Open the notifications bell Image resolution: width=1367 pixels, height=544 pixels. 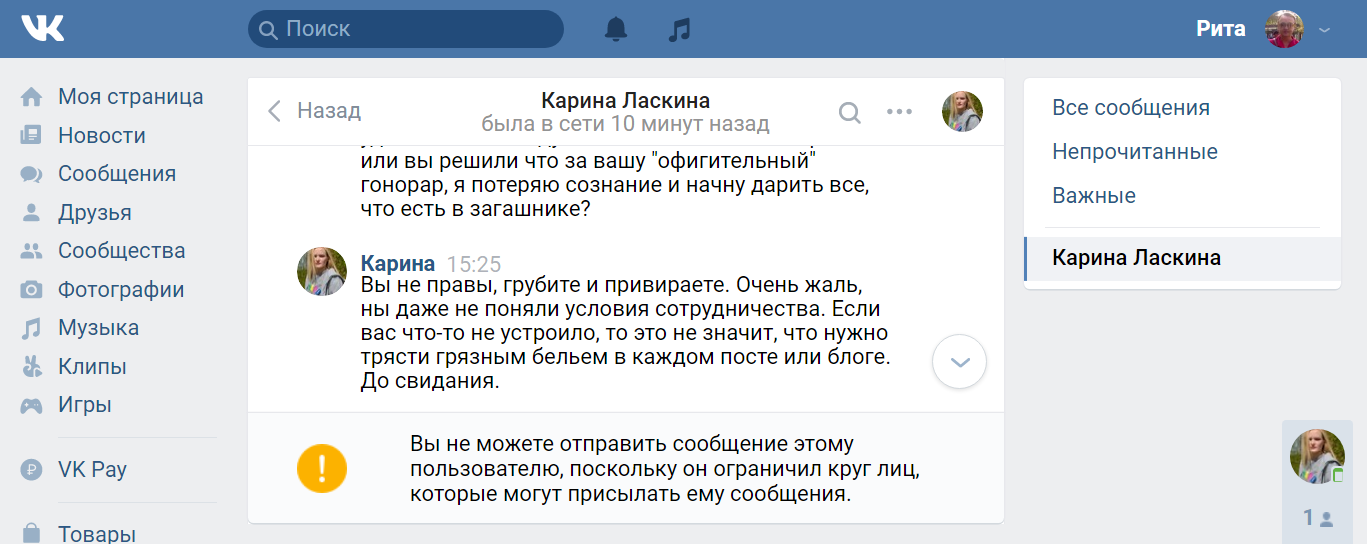[x=616, y=30]
